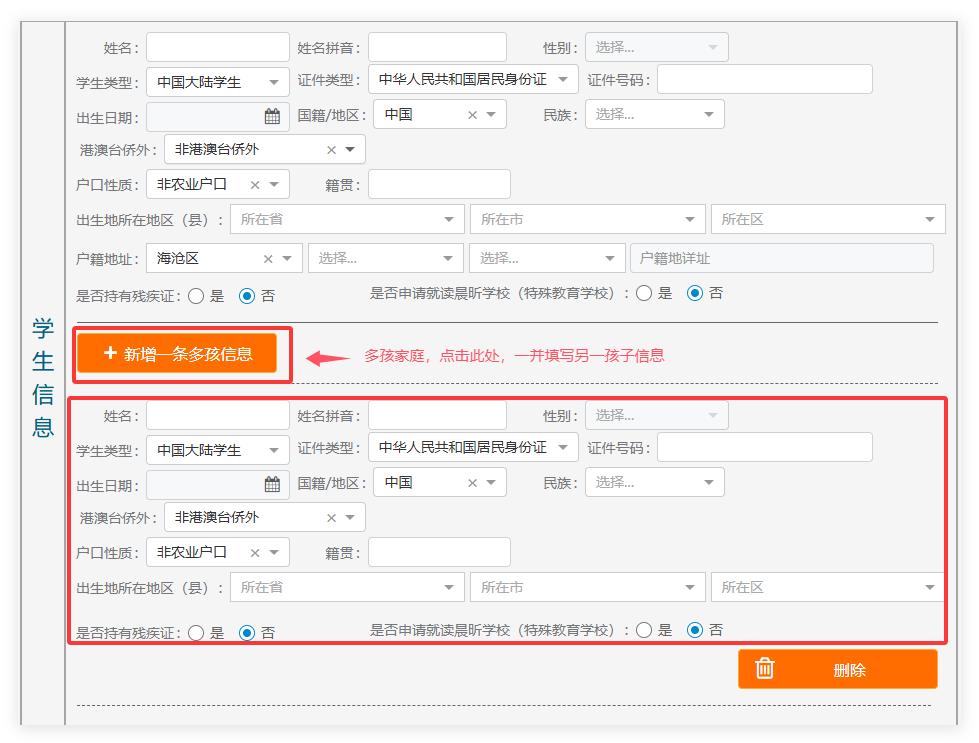This screenshot has height=743, width=979.
Task: Click the upper 证件号码 input field
Action: point(764,80)
